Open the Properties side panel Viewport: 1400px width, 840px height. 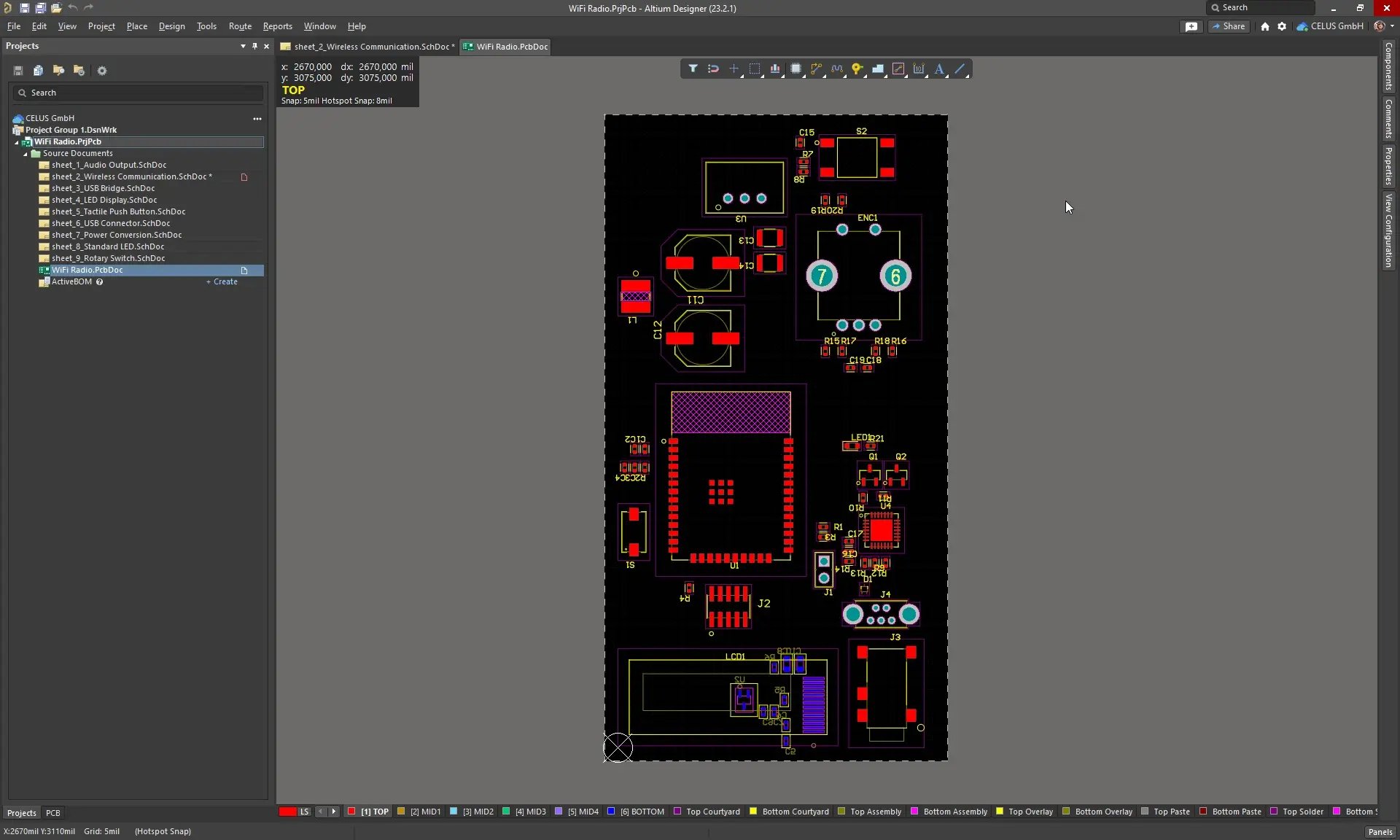[x=1388, y=166]
